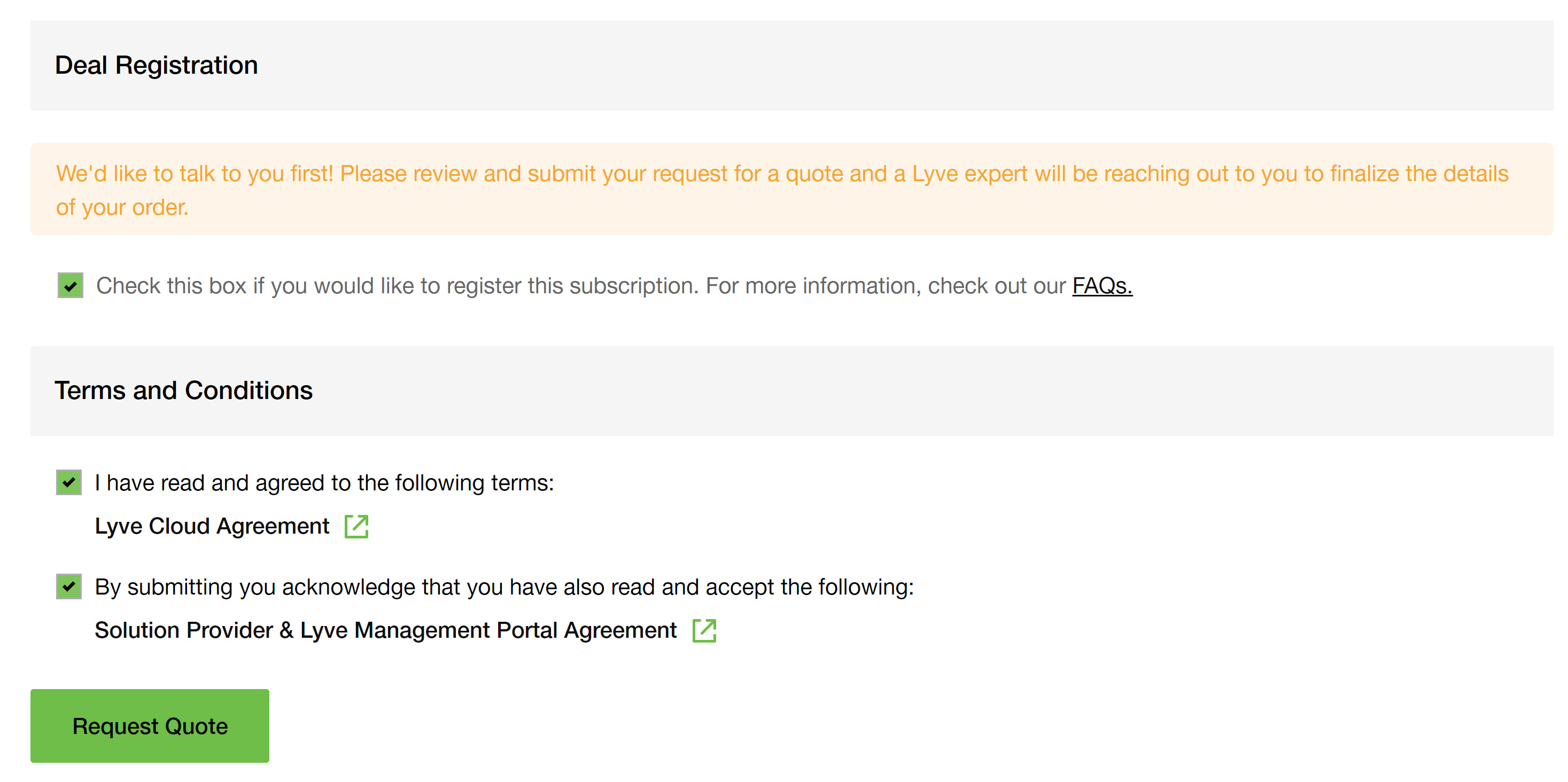Click the Request Quote button

click(x=150, y=726)
